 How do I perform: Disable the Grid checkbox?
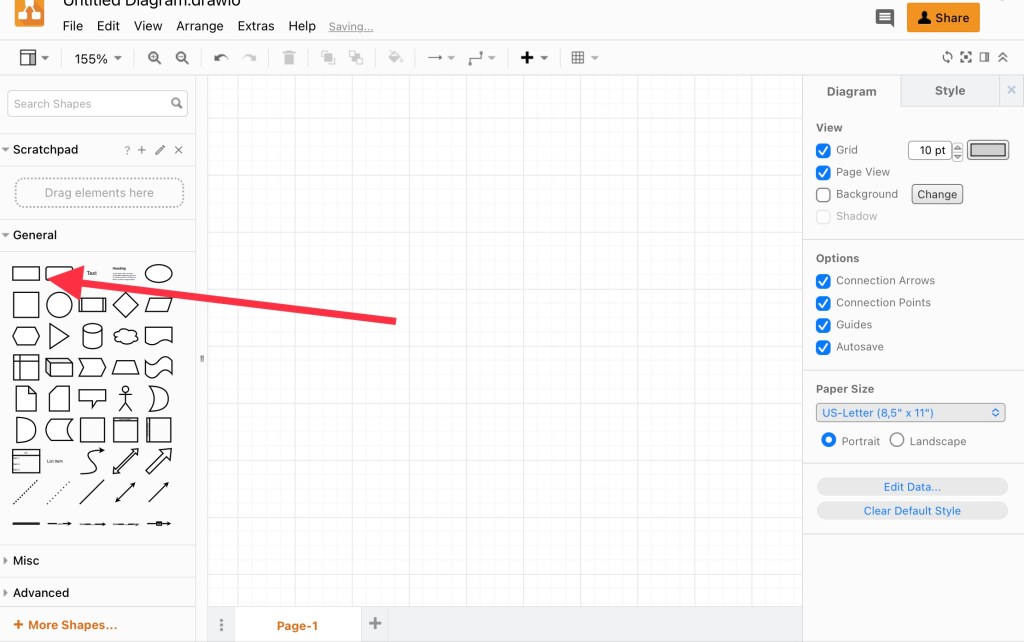[x=823, y=150]
